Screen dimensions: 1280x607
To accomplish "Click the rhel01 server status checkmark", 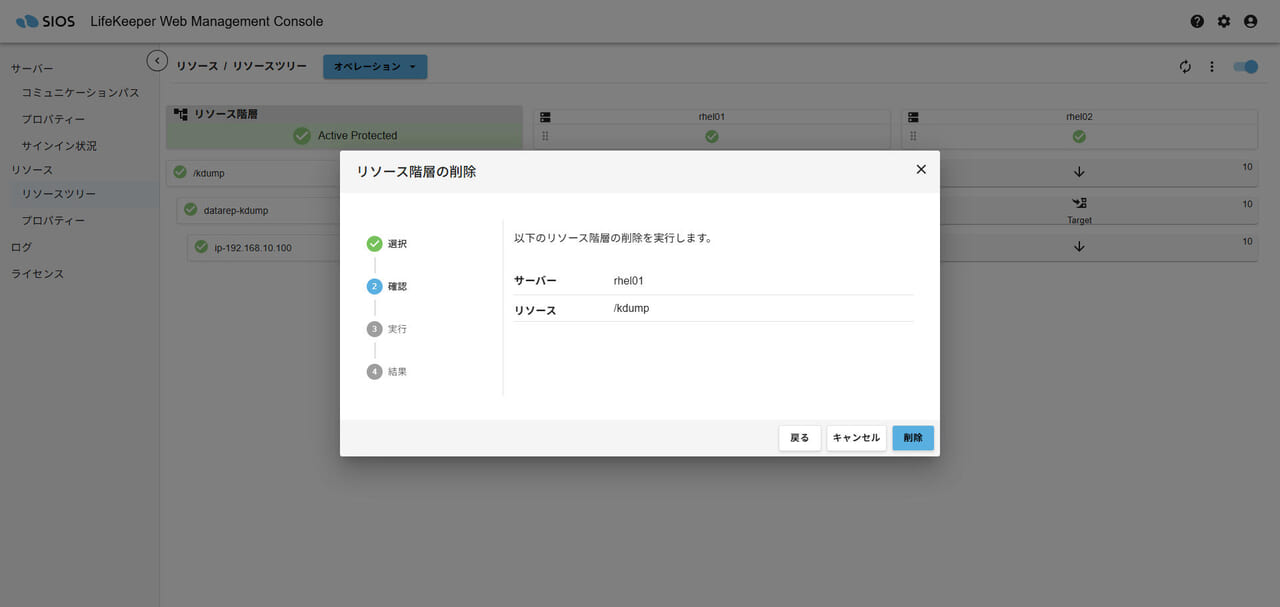I will point(711,136).
